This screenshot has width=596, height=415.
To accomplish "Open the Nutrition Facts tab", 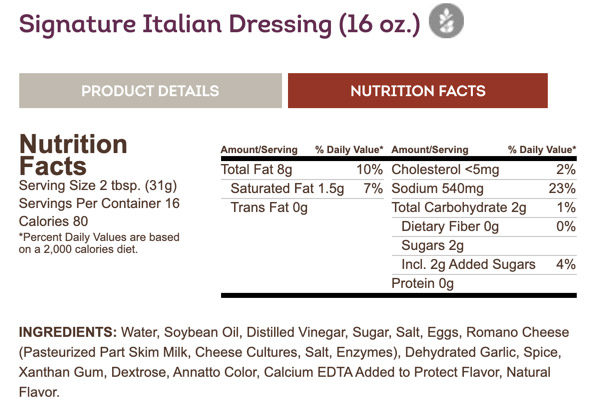I will point(418,91).
